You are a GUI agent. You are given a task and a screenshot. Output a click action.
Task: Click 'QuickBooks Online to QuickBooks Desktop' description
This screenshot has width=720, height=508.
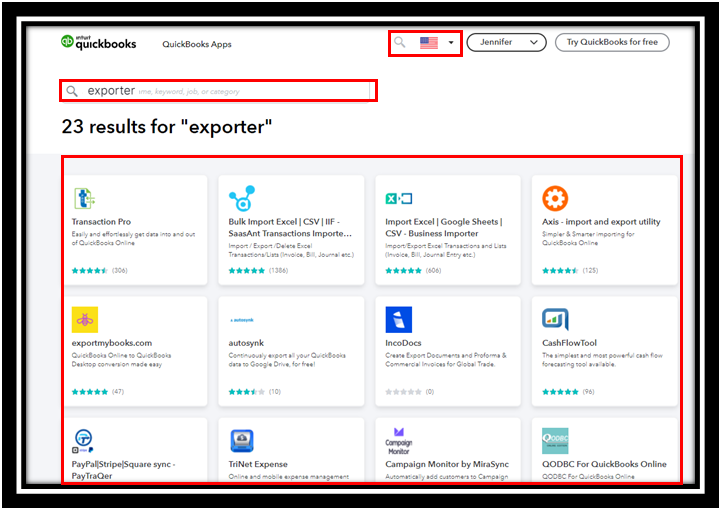[121, 360]
